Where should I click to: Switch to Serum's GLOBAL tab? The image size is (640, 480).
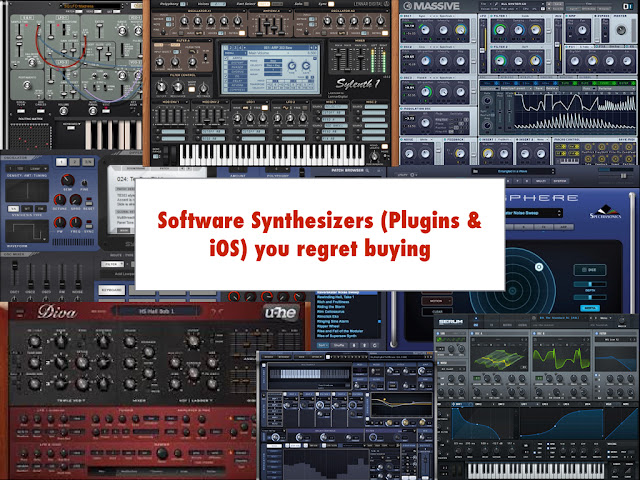point(523,325)
